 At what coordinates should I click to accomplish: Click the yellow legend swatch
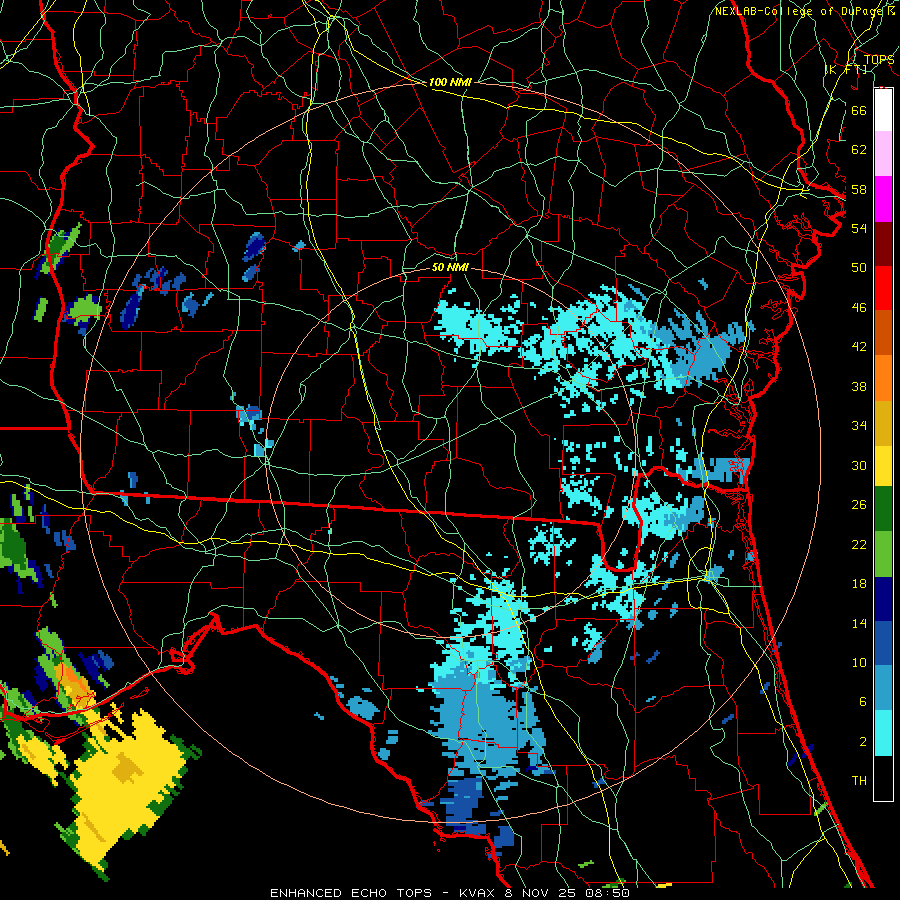(883, 465)
